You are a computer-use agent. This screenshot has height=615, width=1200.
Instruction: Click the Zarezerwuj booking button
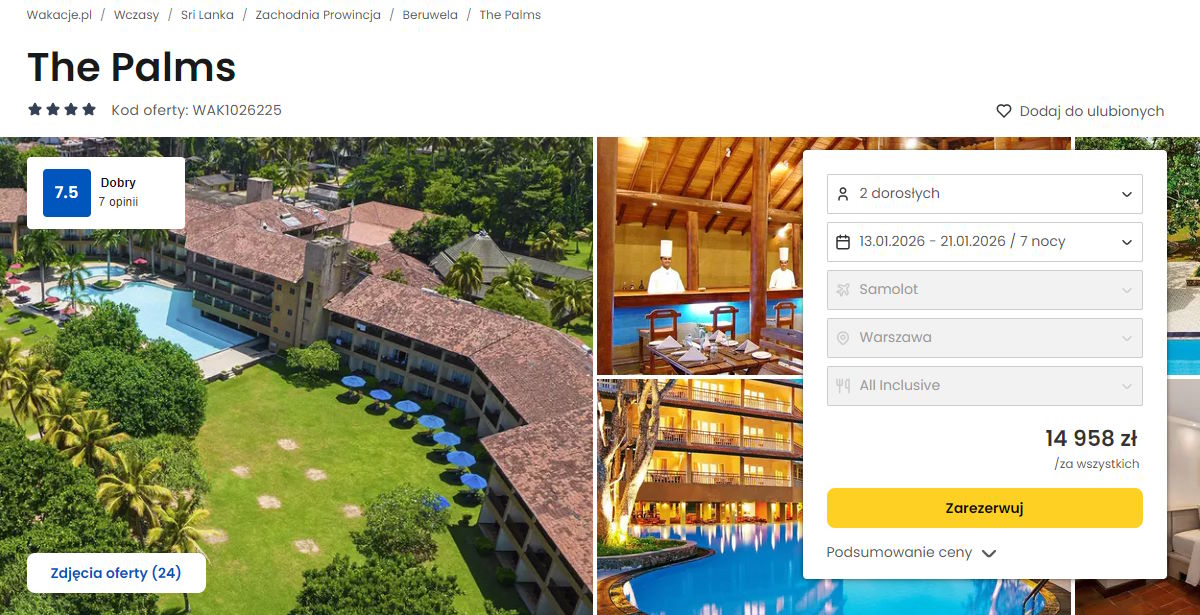click(985, 508)
